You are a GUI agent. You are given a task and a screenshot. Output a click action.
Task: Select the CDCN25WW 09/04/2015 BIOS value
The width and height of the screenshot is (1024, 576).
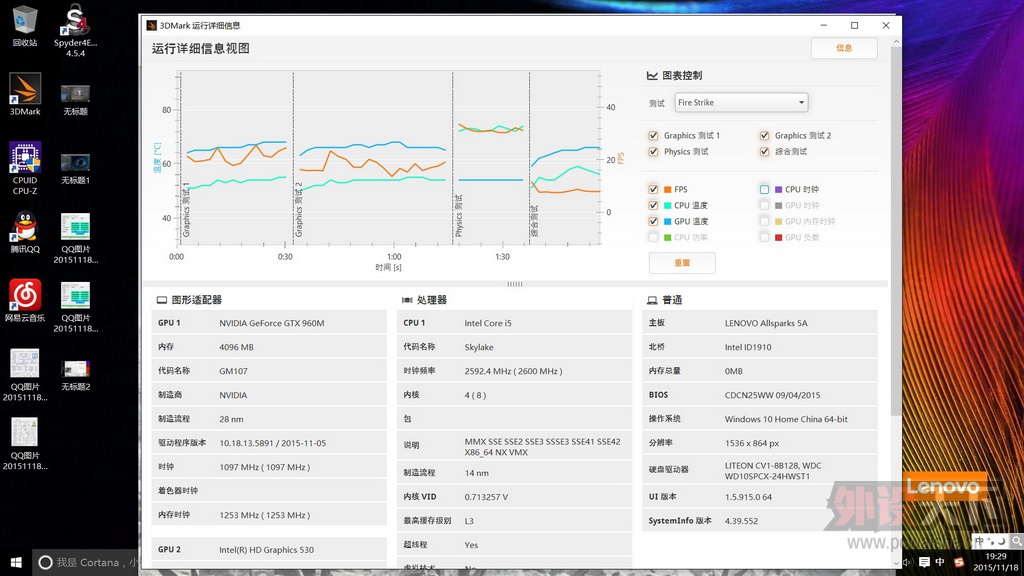pos(773,395)
